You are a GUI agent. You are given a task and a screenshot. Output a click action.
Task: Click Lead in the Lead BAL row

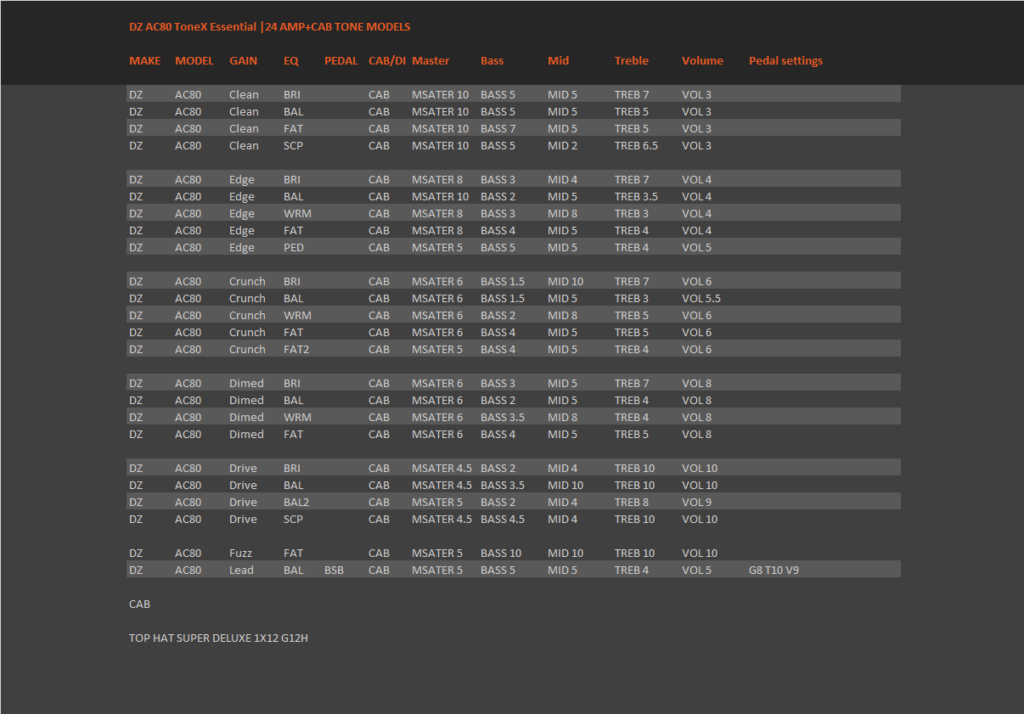241,570
